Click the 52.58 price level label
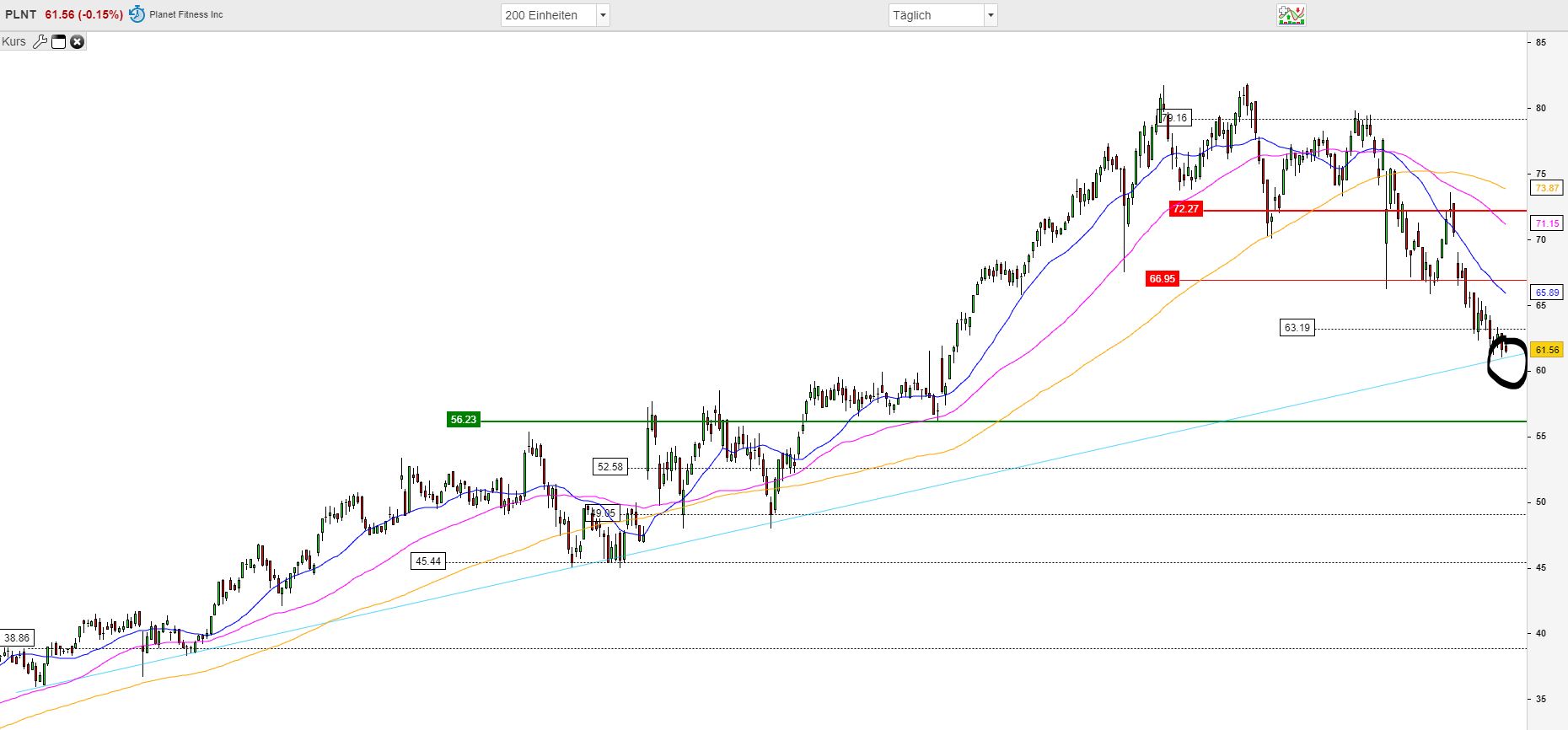 (x=610, y=467)
